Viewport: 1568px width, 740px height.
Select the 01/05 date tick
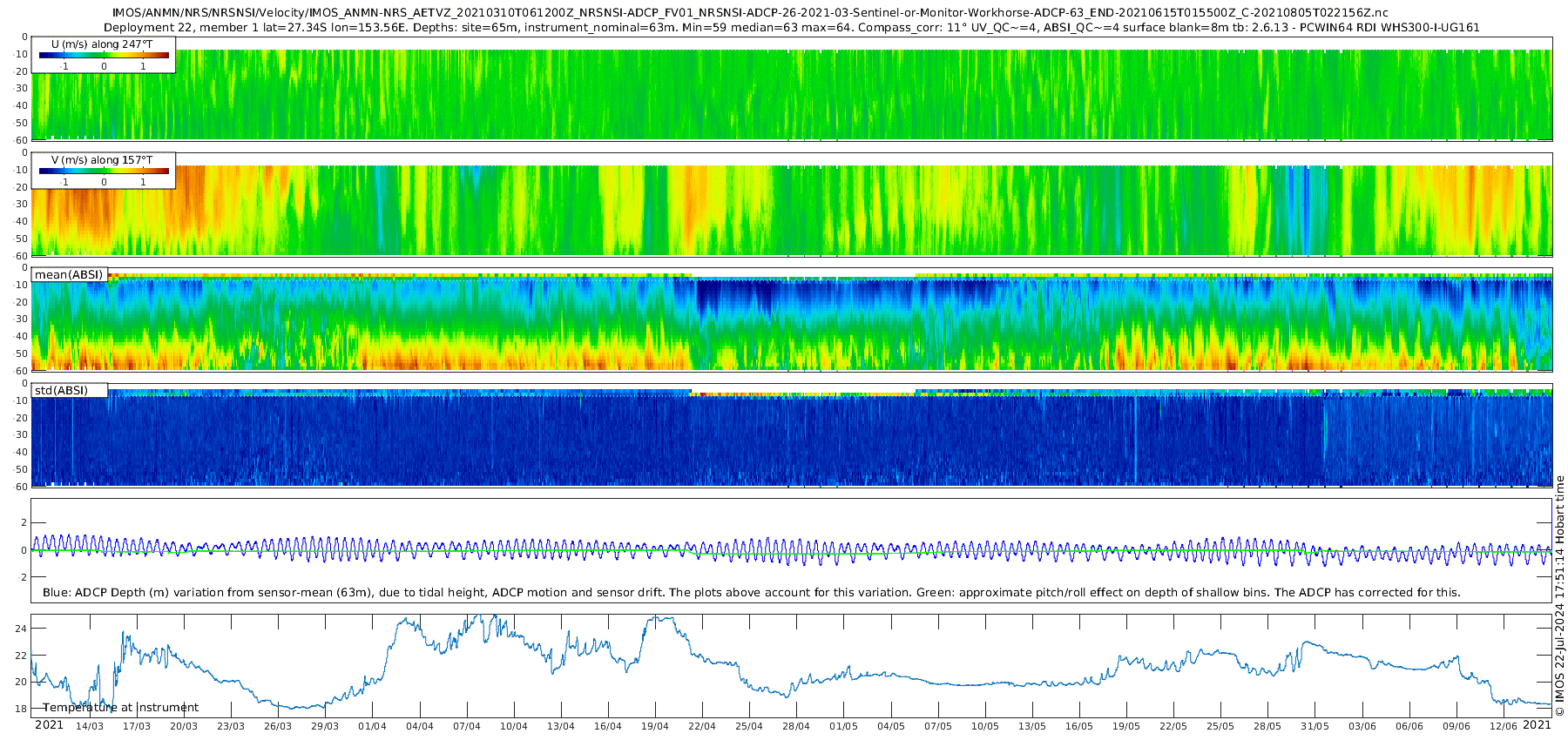point(843,726)
